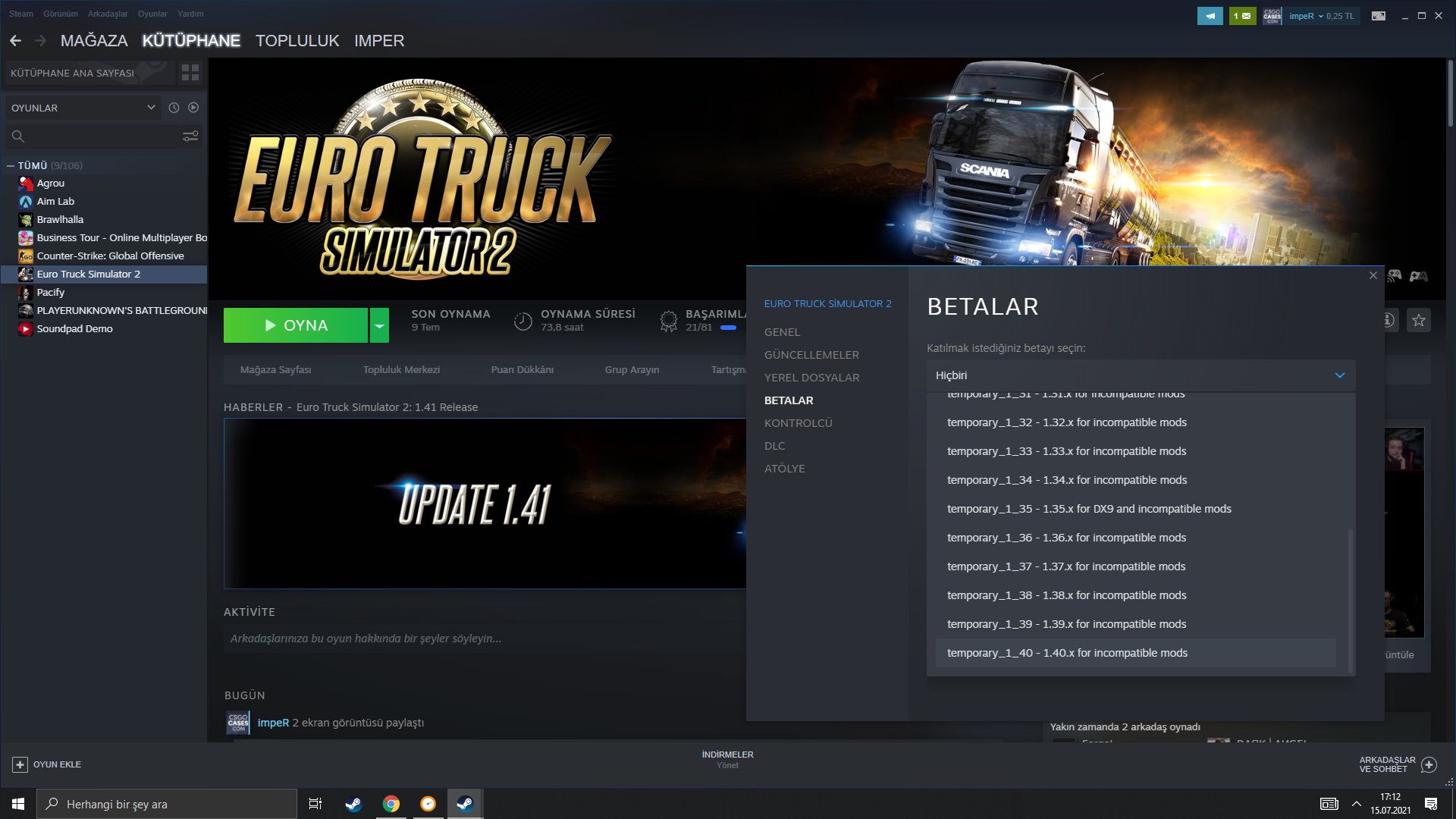Open advanced filter settings icon

pyautogui.click(x=190, y=136)
